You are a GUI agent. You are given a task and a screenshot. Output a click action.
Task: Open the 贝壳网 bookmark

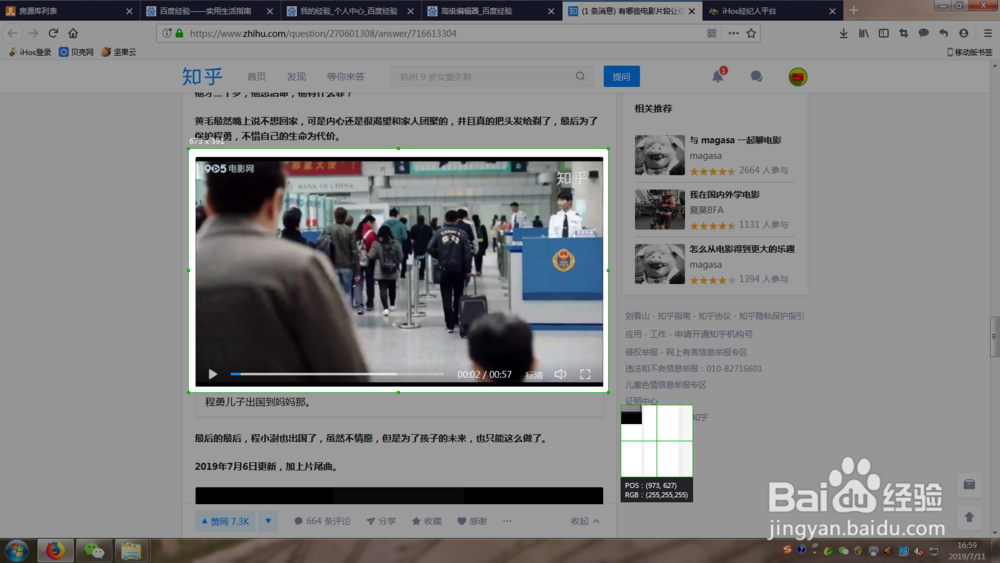coord(77,52)
